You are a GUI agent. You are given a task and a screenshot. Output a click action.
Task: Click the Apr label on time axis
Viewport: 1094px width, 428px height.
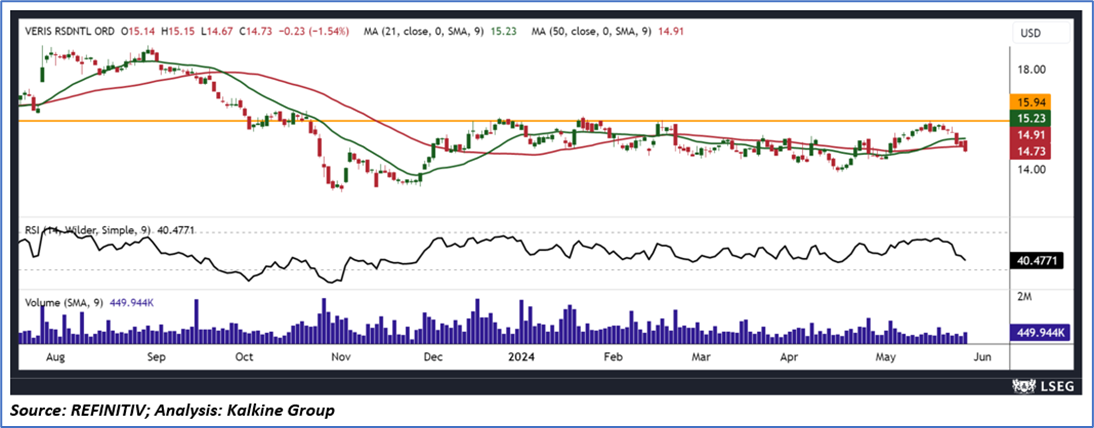pos(789,357)
